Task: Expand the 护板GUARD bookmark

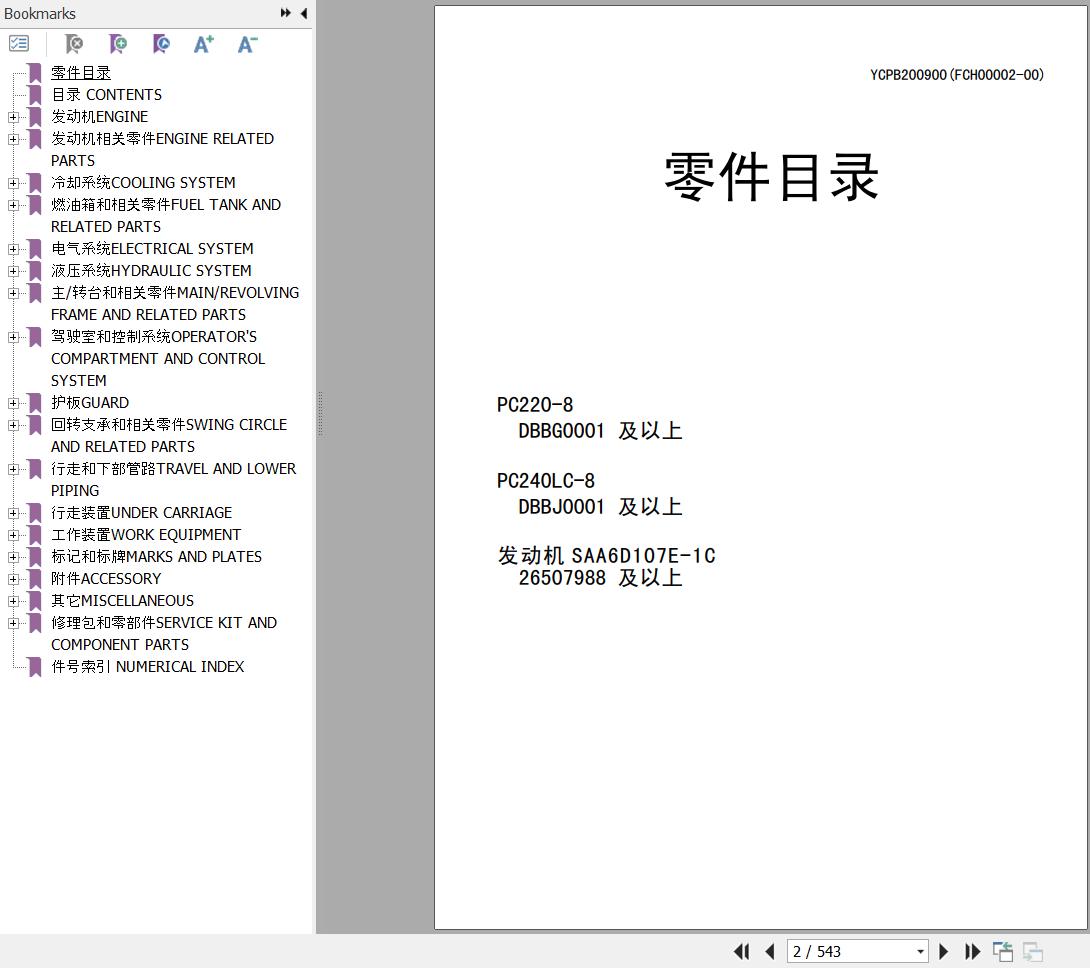Action: (13, 403)
